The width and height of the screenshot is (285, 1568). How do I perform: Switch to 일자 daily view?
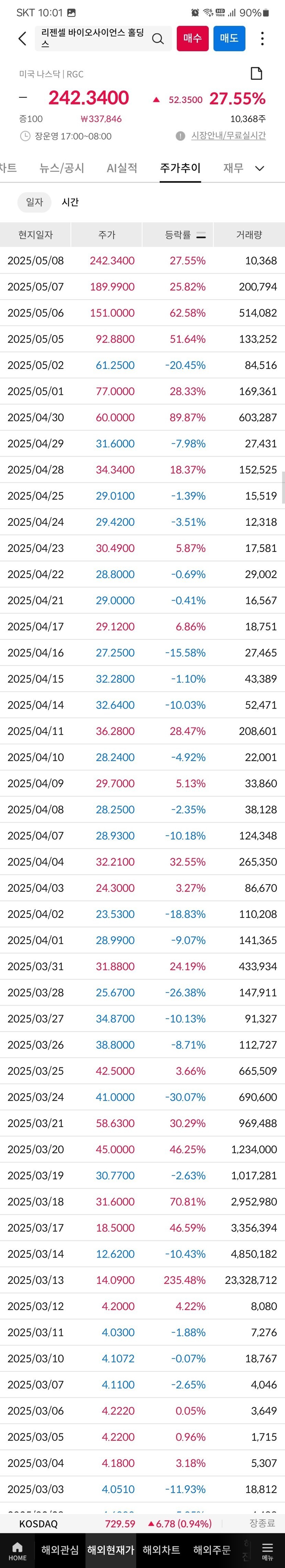(35, 202)
